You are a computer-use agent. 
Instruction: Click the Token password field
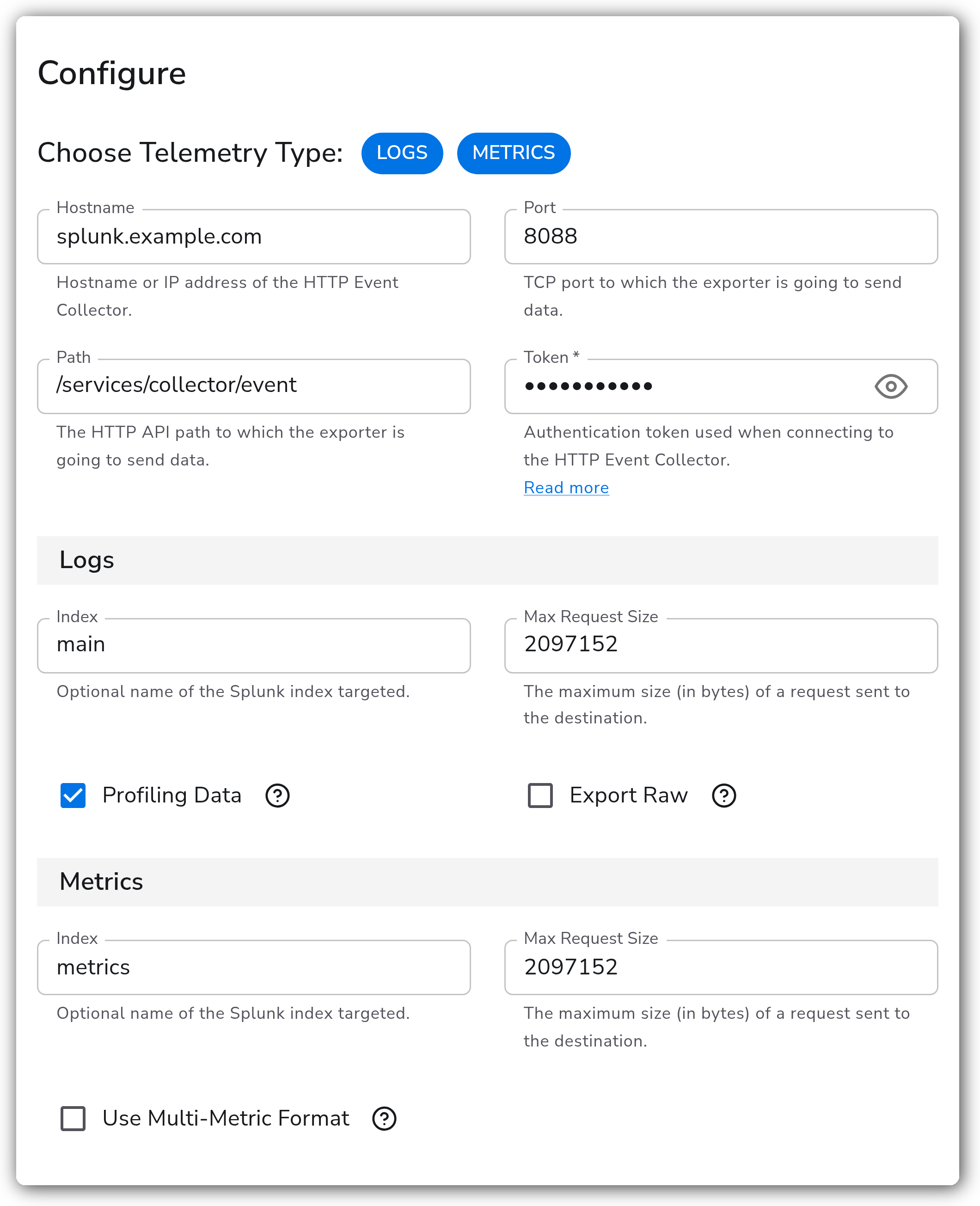click(x=721, y=386)
